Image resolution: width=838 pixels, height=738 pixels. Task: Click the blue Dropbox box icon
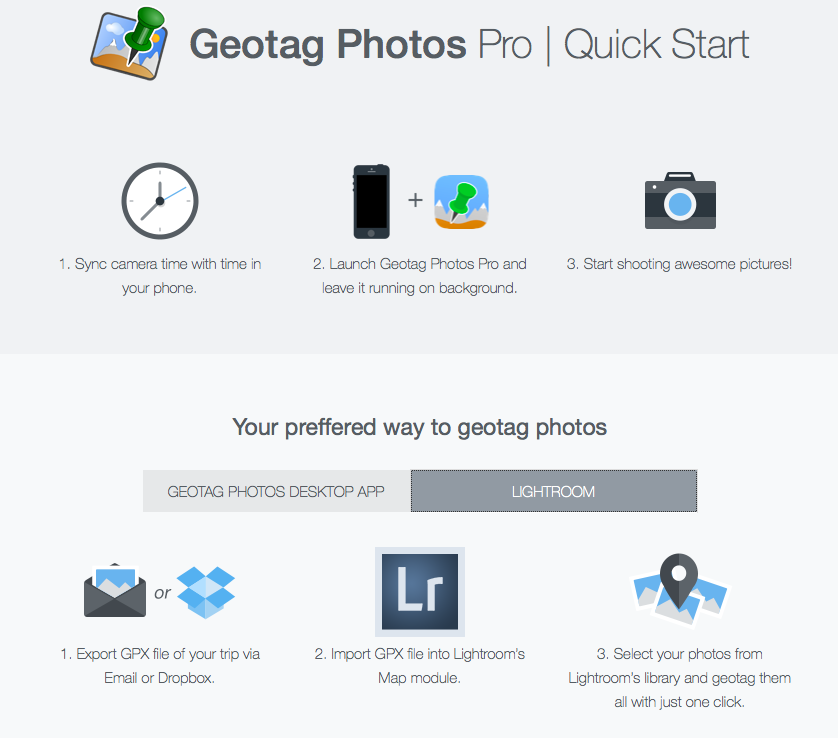tap(206, 591)
